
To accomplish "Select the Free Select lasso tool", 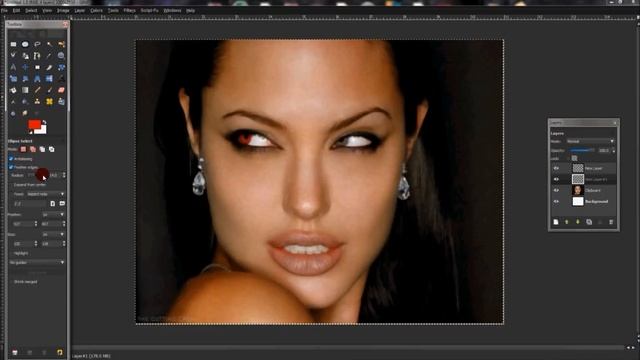I will coord(37,44).
